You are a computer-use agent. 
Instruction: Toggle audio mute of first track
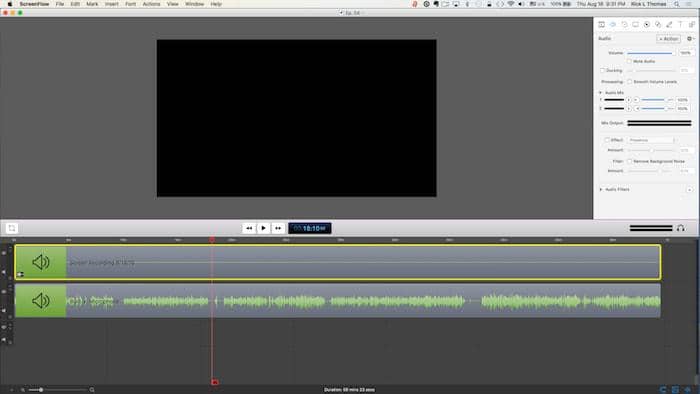pyautogui.click(x=4, y=272)
